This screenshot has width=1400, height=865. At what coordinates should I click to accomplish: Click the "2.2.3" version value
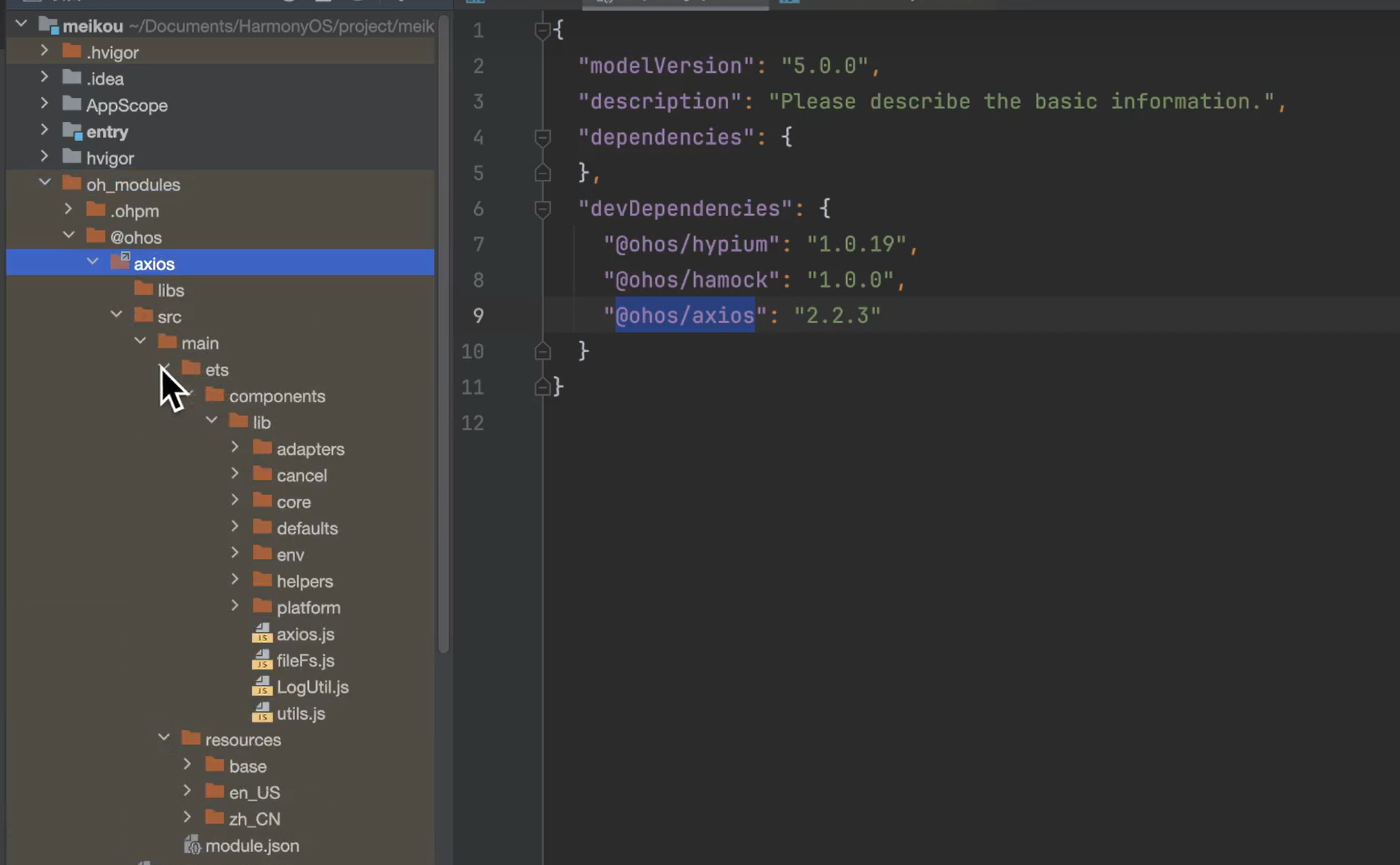pyautogui.click(x=837, y=315)
